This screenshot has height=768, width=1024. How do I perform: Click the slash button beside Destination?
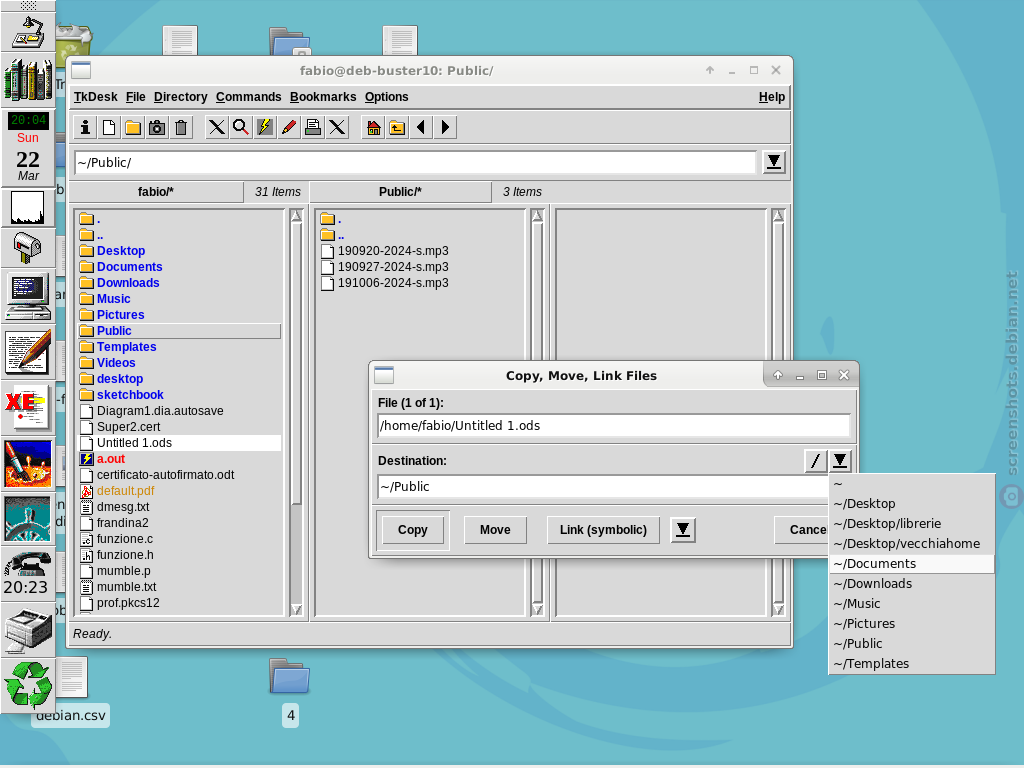816,460
